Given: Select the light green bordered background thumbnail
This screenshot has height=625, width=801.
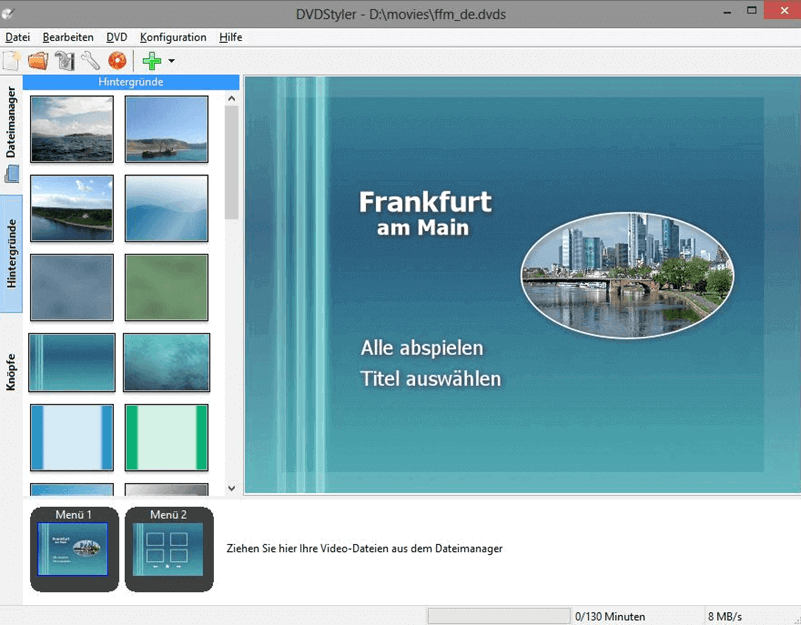Looking at the screenshot, I should pyautogui.click(x=167, y=437).
